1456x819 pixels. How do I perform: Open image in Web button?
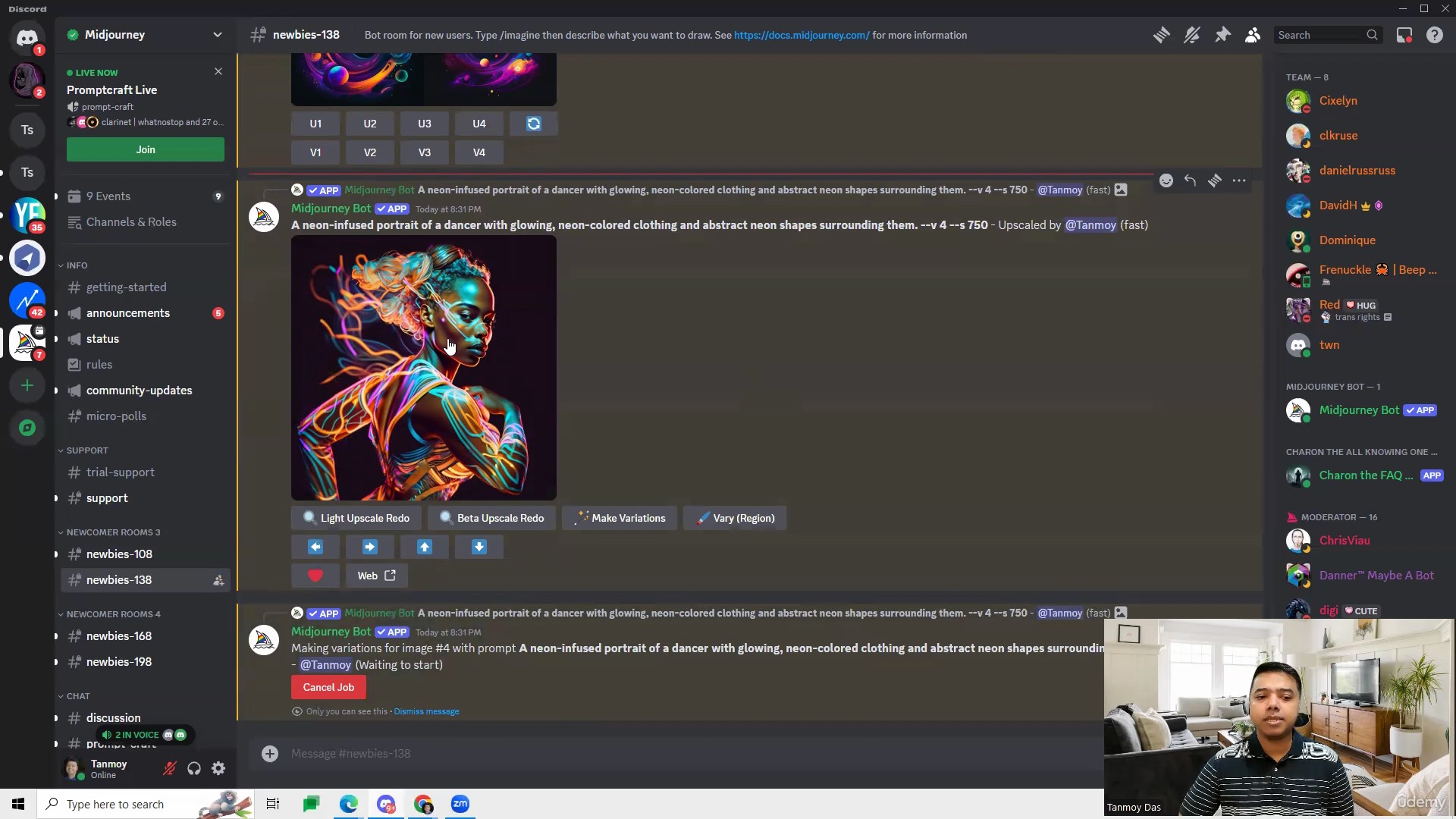click(x=377, y=576)
